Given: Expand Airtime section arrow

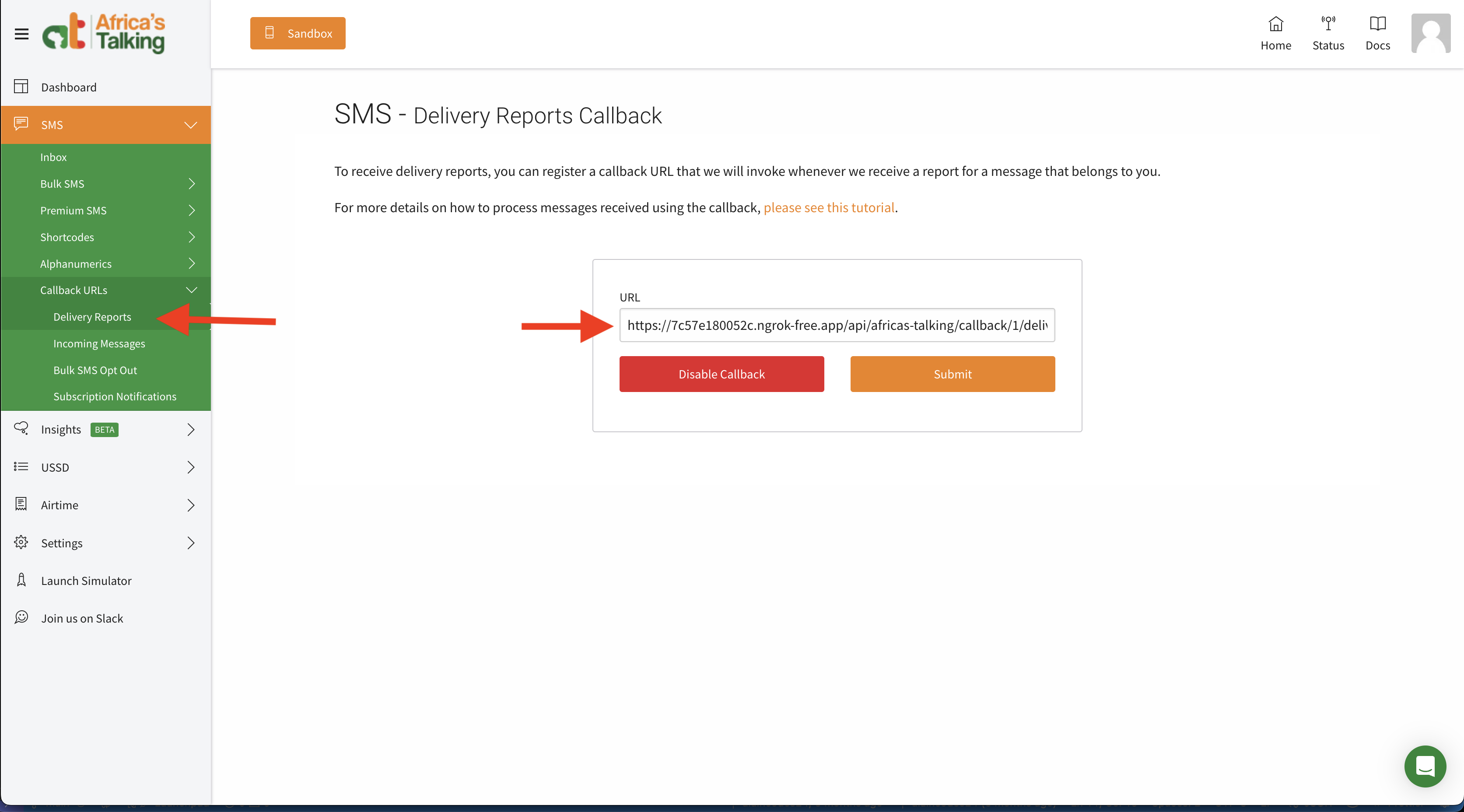Looking at the screenshot, I should [191, 505].
